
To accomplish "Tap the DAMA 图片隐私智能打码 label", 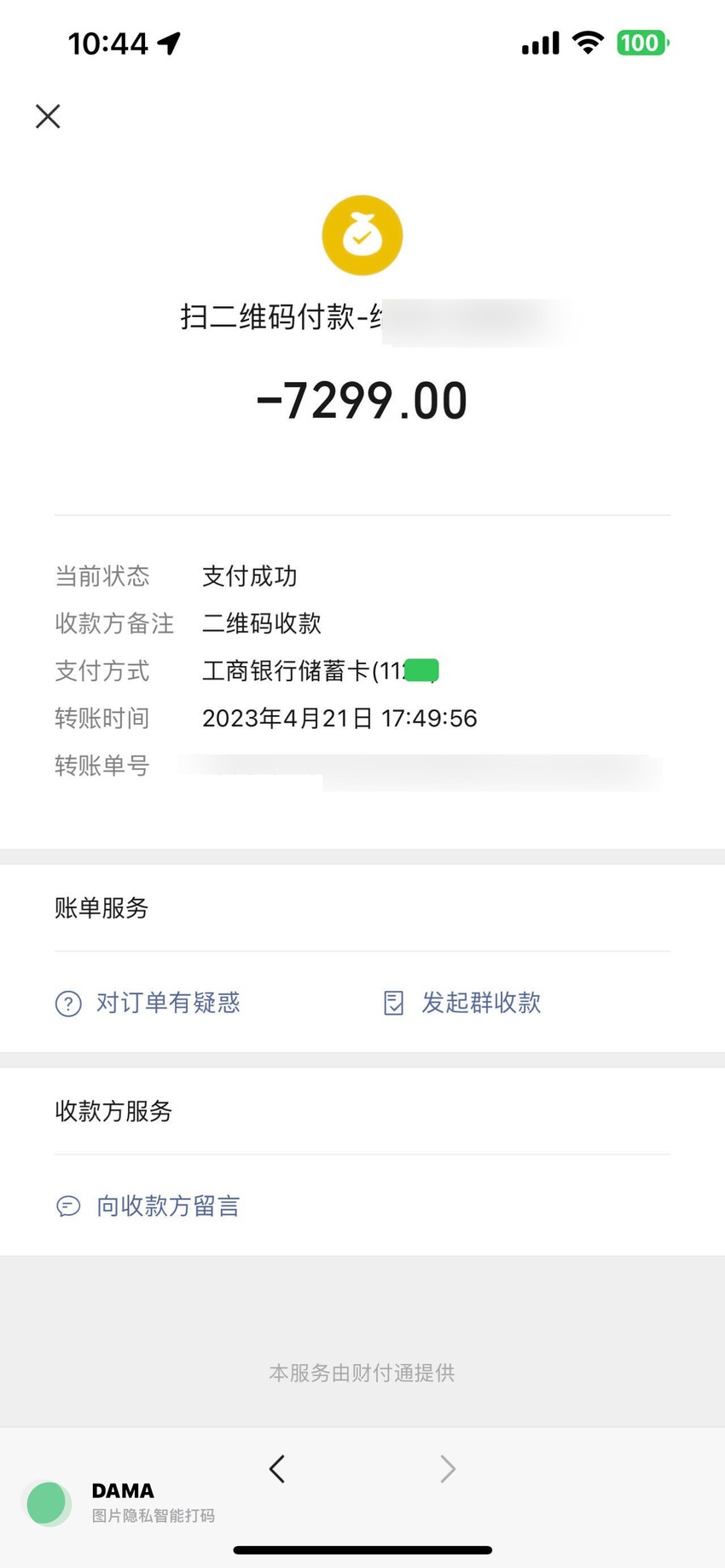I will [x=154, y=1502].
